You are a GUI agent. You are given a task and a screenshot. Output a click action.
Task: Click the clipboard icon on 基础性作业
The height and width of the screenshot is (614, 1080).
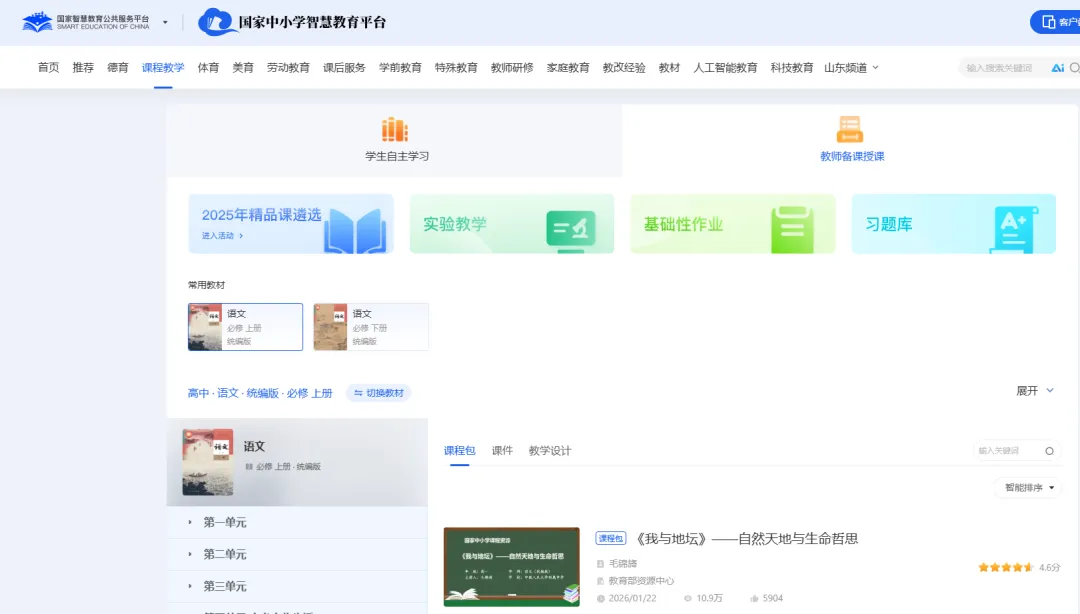pyautogui.click(x=792, y=229)
